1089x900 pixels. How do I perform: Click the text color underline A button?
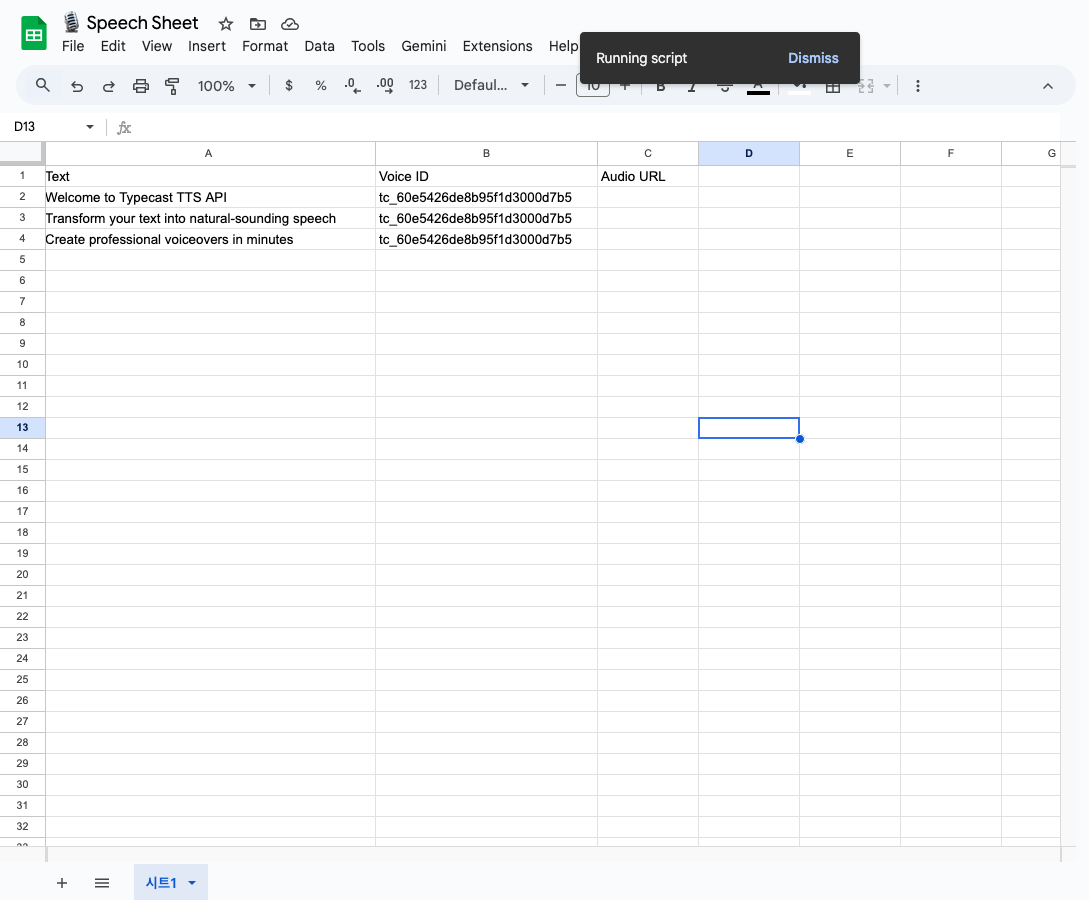click(x=758, y=87)
